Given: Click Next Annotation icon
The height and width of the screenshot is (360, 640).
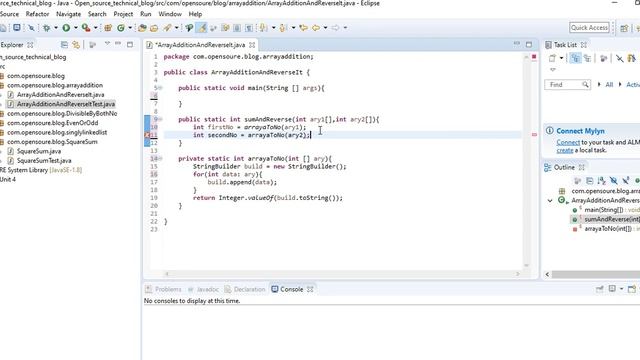Looking at the screenshot, I should tap(264, 28).
